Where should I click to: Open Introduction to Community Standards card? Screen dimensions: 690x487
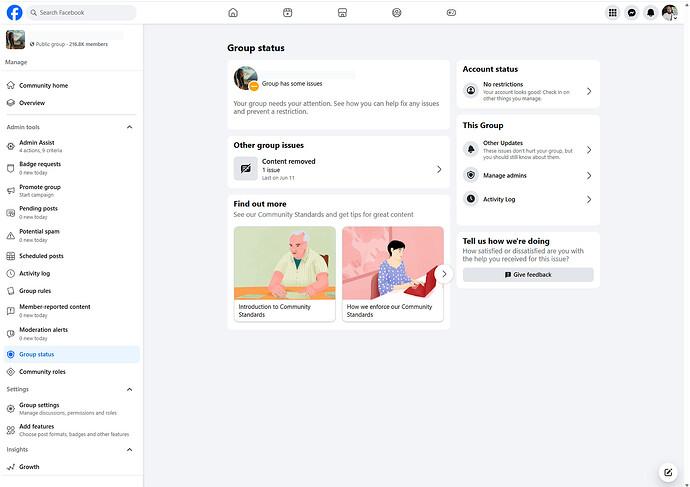pyautogui.click(x=285, y=274)
